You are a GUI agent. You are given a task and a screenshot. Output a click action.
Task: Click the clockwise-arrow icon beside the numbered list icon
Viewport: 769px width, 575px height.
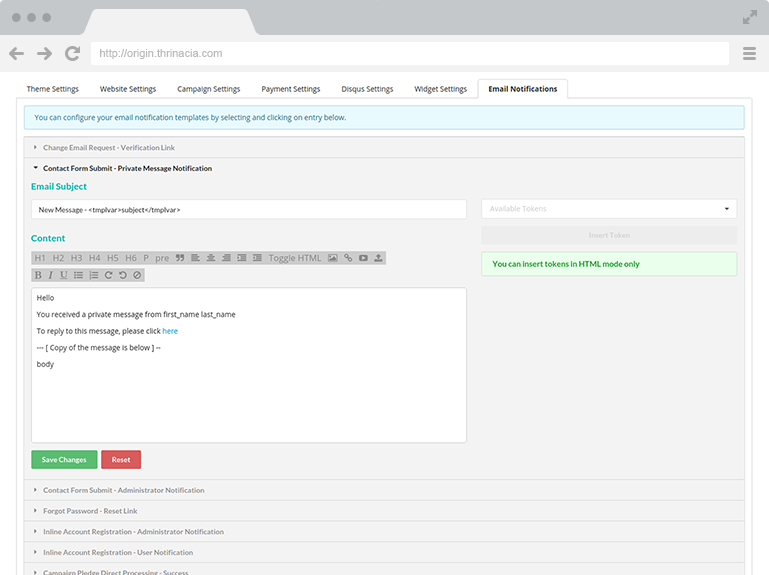coord(108,275)
